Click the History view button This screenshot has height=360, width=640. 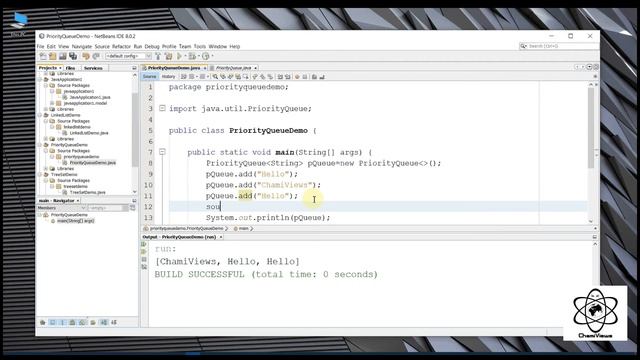[x=168, y=76]
